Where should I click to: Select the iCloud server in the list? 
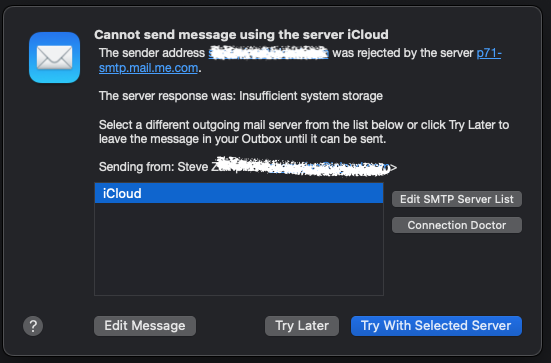click(239, 193)
